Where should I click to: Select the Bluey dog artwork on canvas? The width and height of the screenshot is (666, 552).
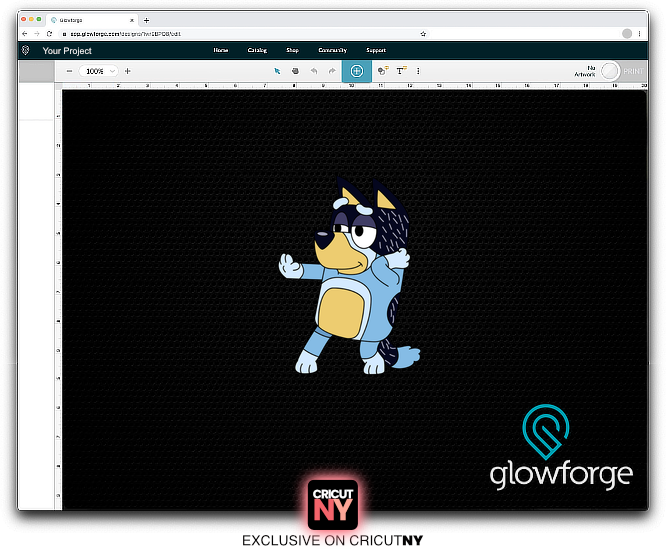point(349,276)
